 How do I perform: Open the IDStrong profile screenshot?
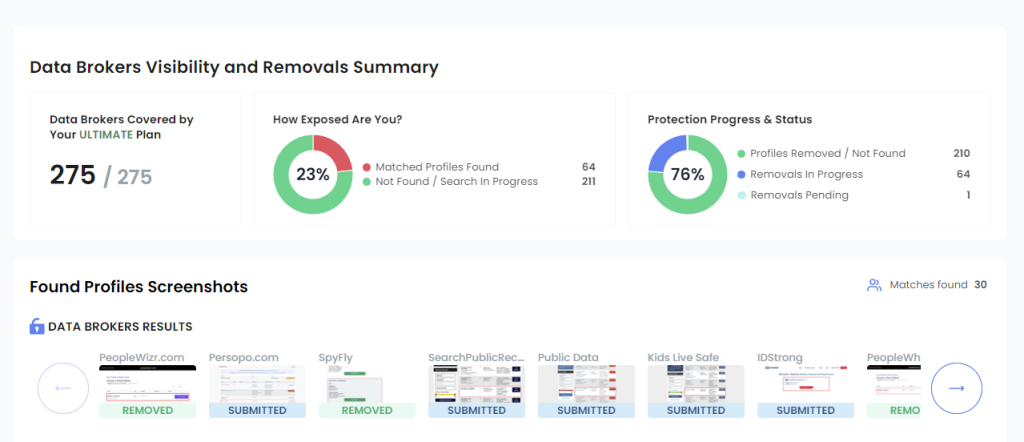pyautogui.click(x=806, y=383)
